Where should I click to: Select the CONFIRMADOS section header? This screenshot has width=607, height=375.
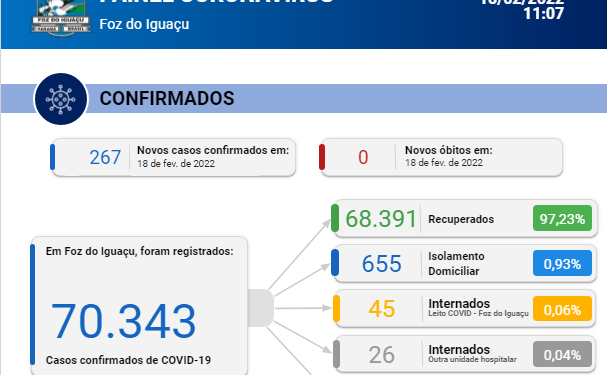coord(167,98)
